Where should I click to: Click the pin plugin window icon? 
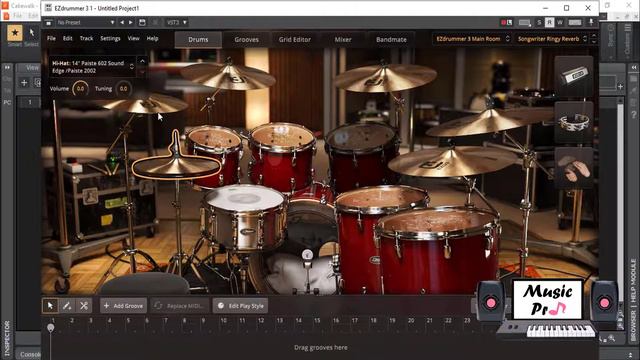[591, 22]
